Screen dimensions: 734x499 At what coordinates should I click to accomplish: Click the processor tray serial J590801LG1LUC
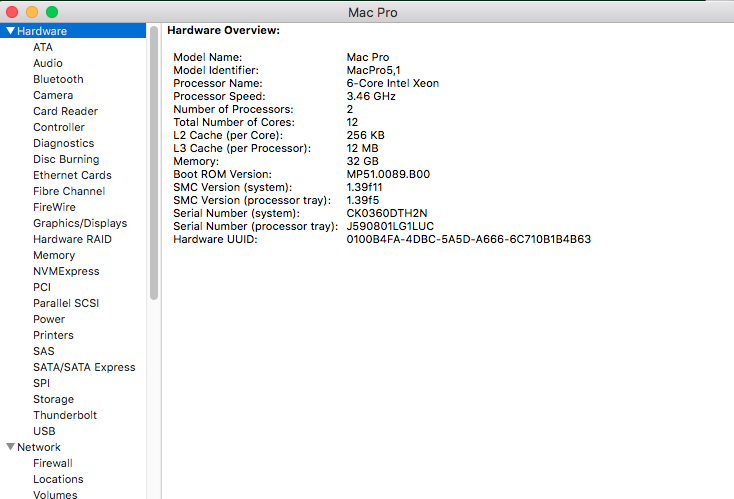click(x=390, y=226)
